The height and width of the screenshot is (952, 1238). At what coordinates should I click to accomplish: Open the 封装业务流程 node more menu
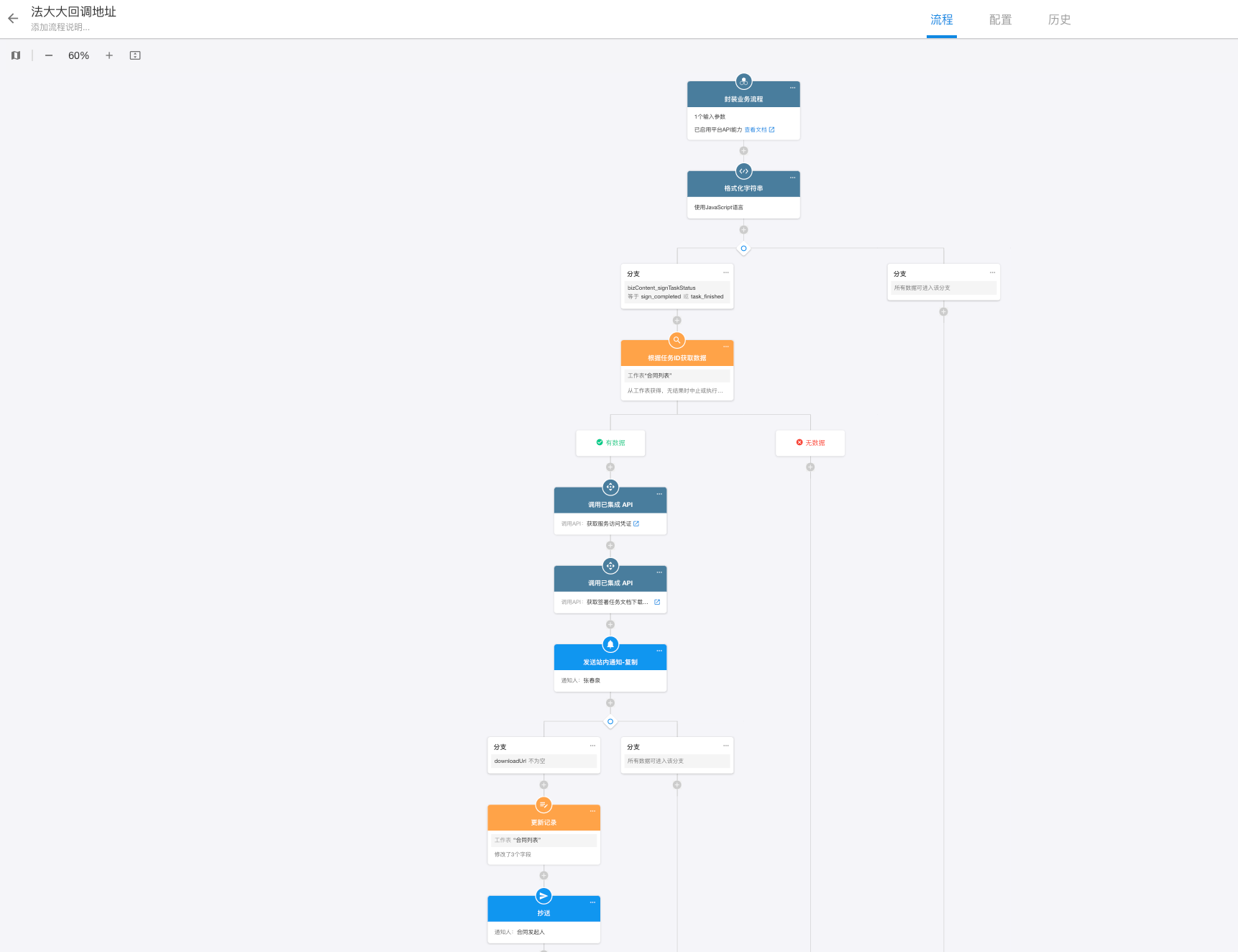coord(792,88)
